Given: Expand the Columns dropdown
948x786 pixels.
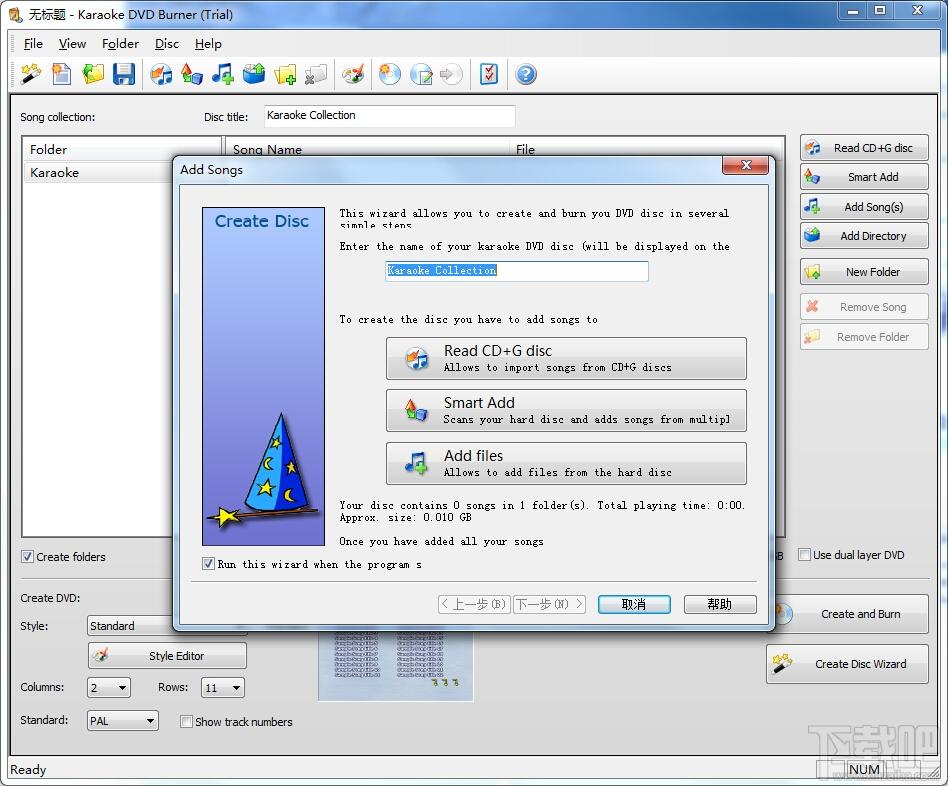Looking at the screenshot, I should coord(109,687).
